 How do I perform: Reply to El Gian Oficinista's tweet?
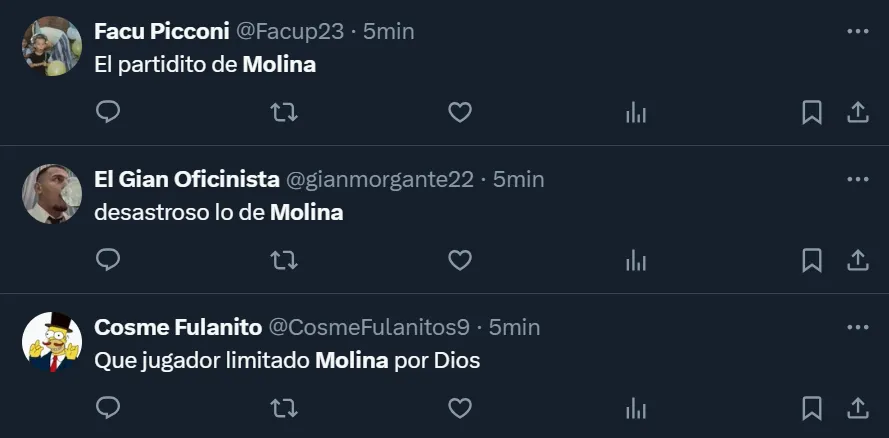tap(108, 260)
